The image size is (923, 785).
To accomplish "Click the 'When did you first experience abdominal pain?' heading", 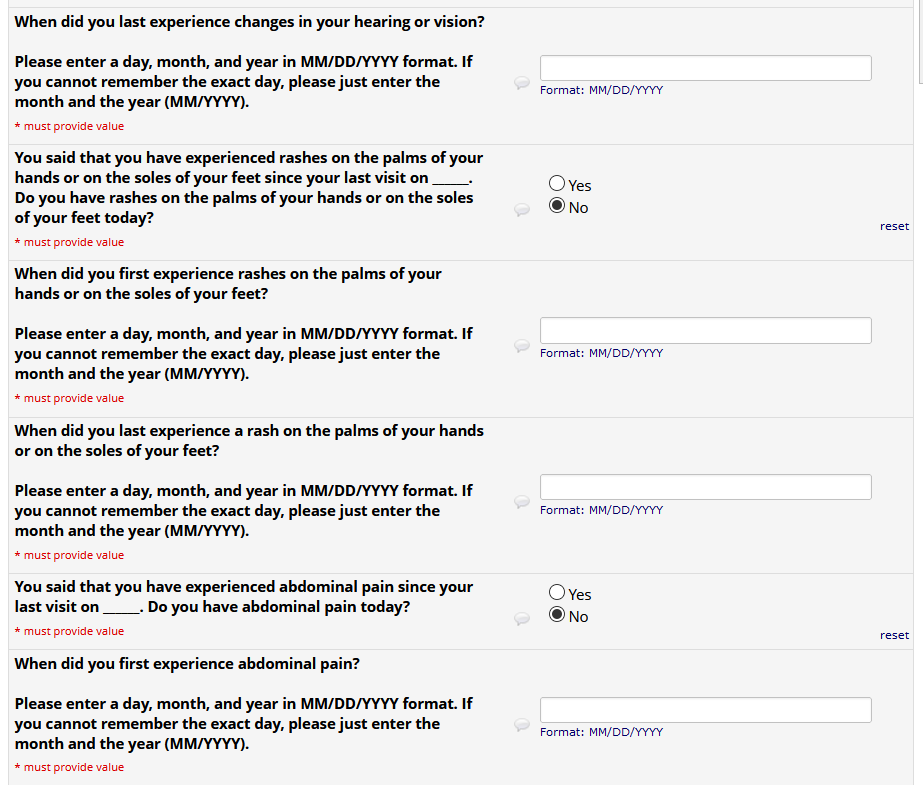I will click(x=187, y=664).
